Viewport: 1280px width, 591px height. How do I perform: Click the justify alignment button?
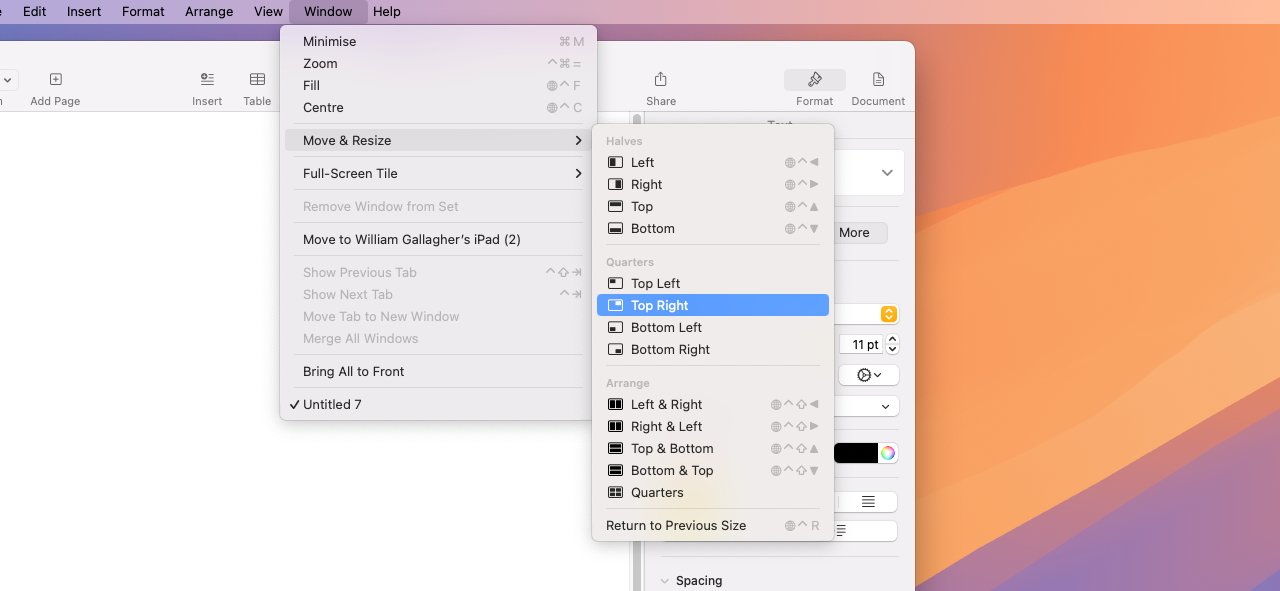click(868, 501)
